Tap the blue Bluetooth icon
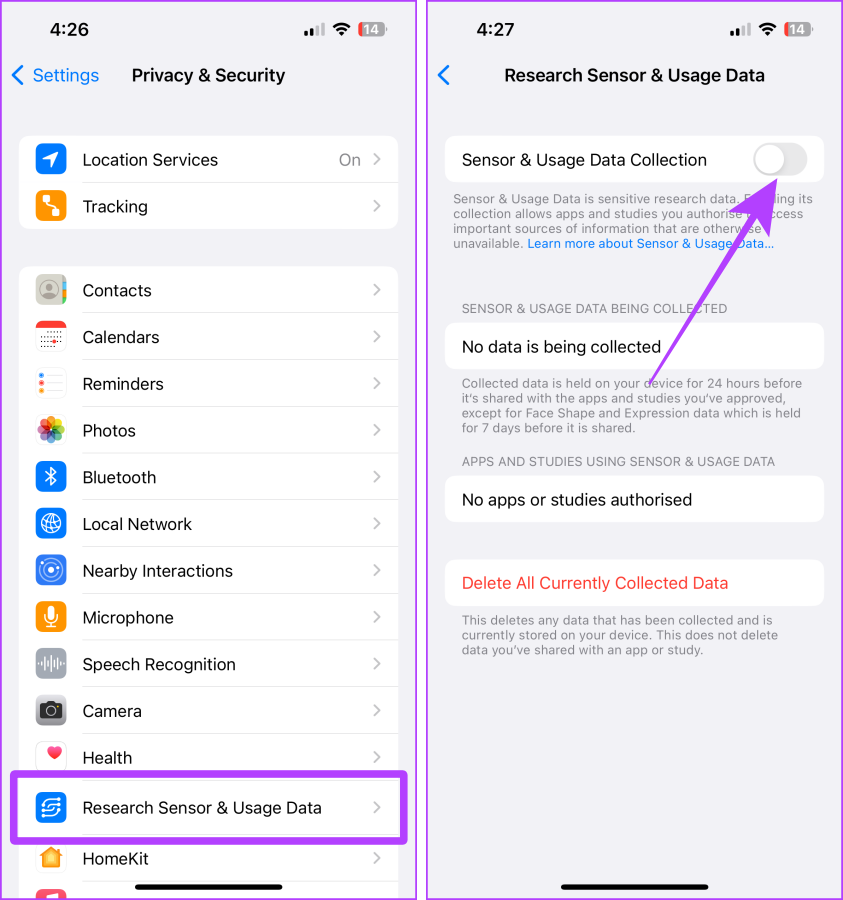 [50, 476]
